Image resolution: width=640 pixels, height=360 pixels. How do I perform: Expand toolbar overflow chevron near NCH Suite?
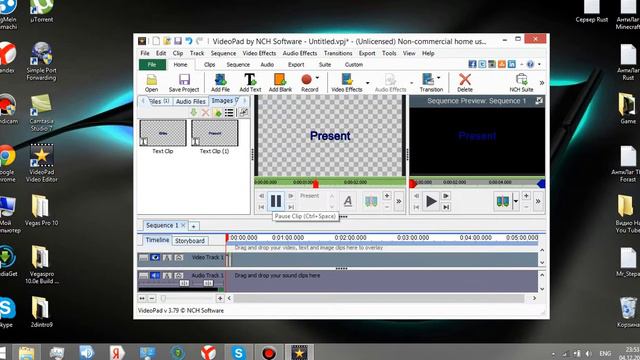pos(542,83)
